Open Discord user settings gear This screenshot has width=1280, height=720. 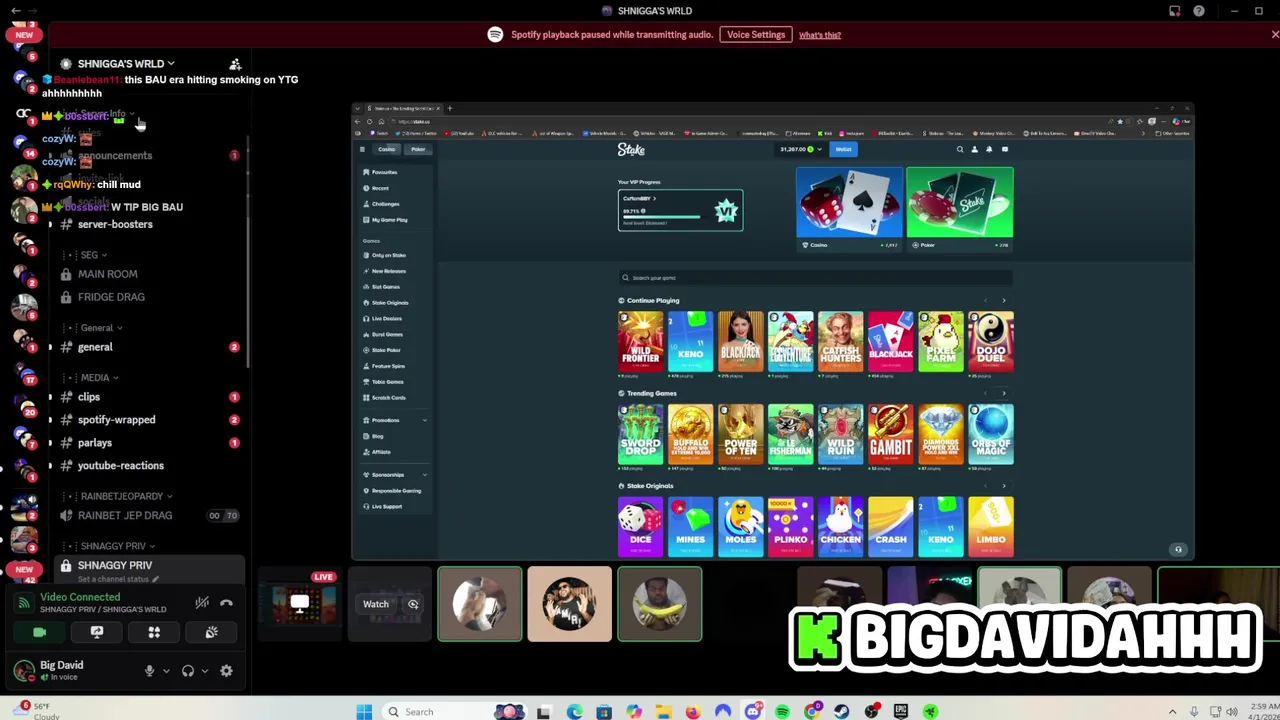point(226,671)
